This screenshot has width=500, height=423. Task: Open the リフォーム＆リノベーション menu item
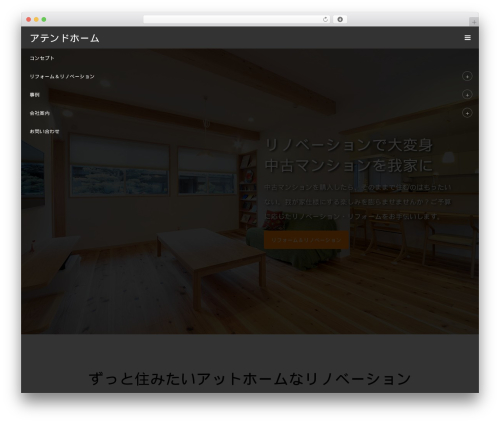point(62,77)
